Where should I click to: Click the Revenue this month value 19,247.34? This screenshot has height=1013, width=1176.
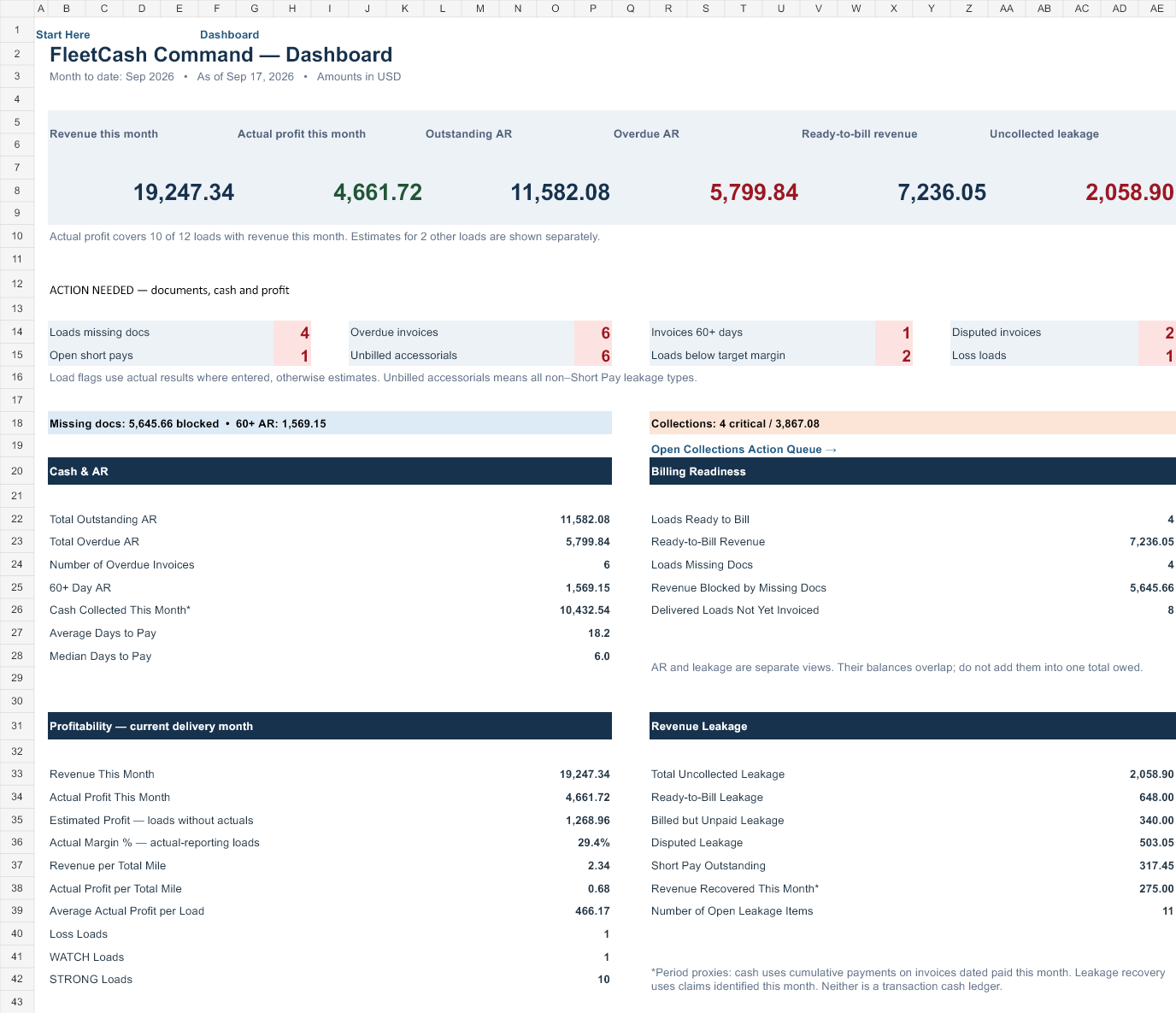184,192
